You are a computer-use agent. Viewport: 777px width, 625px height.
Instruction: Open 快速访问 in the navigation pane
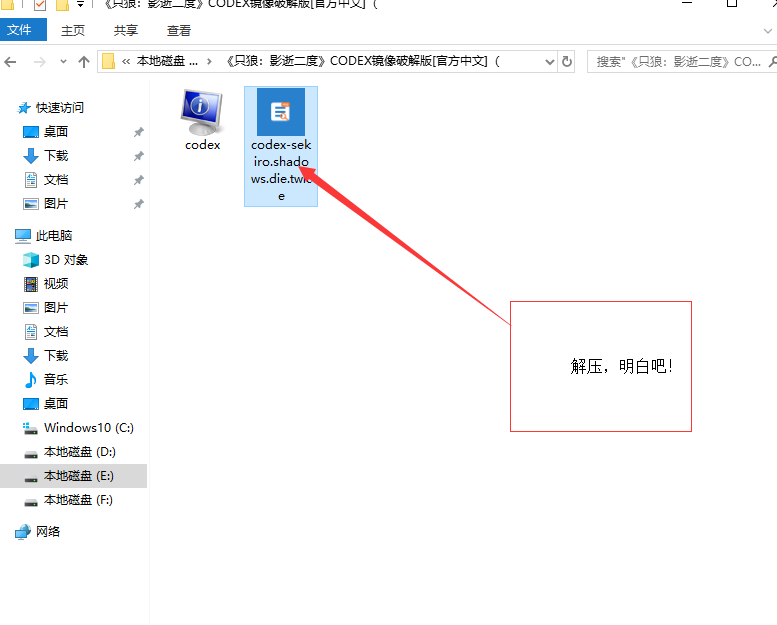coord(59,108)
